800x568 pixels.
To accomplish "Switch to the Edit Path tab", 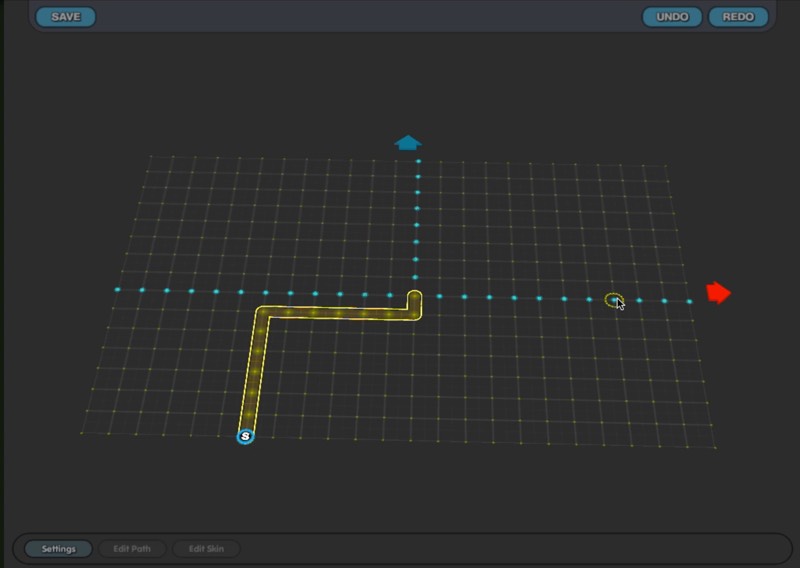I will pyautogui.click(x=132, y=549).
